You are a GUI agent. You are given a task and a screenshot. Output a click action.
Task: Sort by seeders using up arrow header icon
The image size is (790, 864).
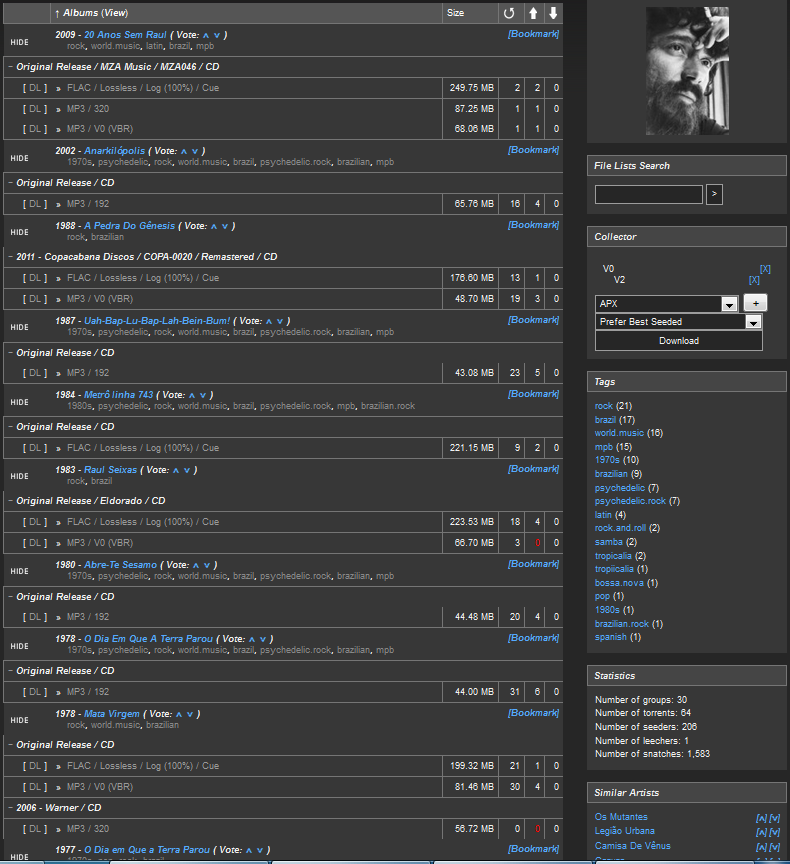[x=533, y=13]
